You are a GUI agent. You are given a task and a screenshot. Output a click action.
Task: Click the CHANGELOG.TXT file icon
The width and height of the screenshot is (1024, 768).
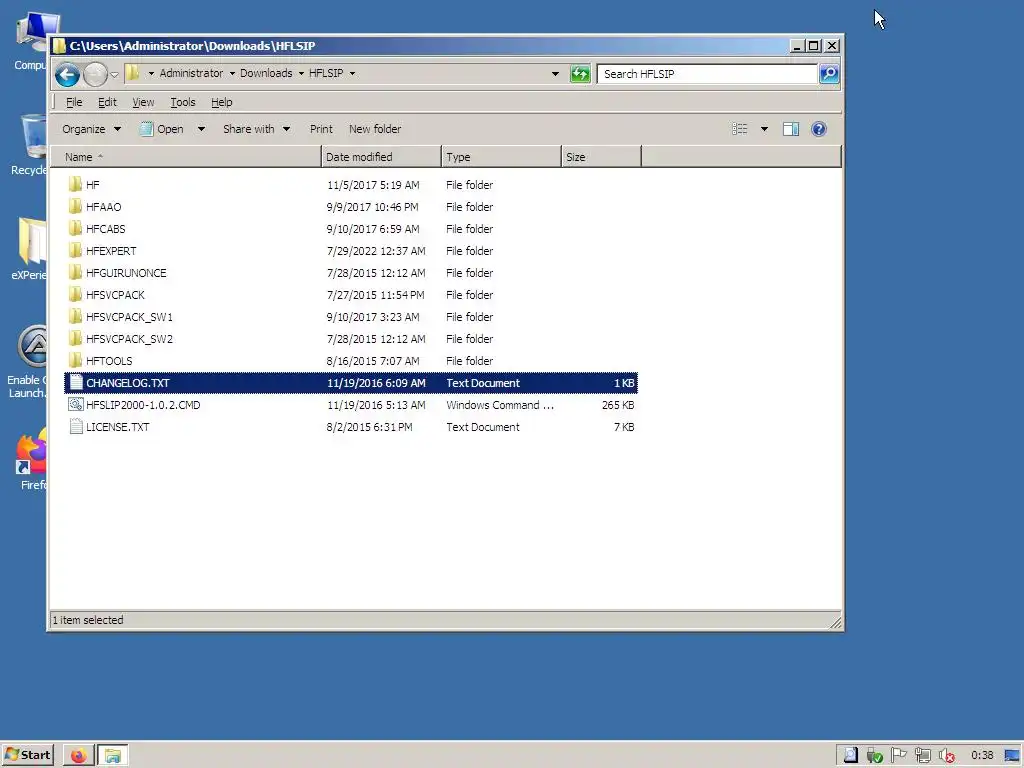click(x=76, y=383)
